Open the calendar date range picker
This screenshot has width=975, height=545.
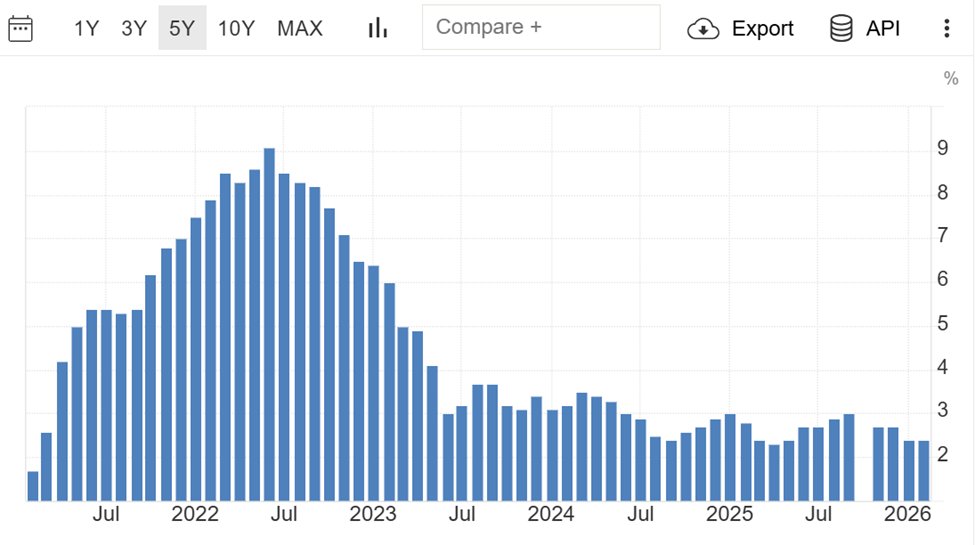(x=21, y=29)
